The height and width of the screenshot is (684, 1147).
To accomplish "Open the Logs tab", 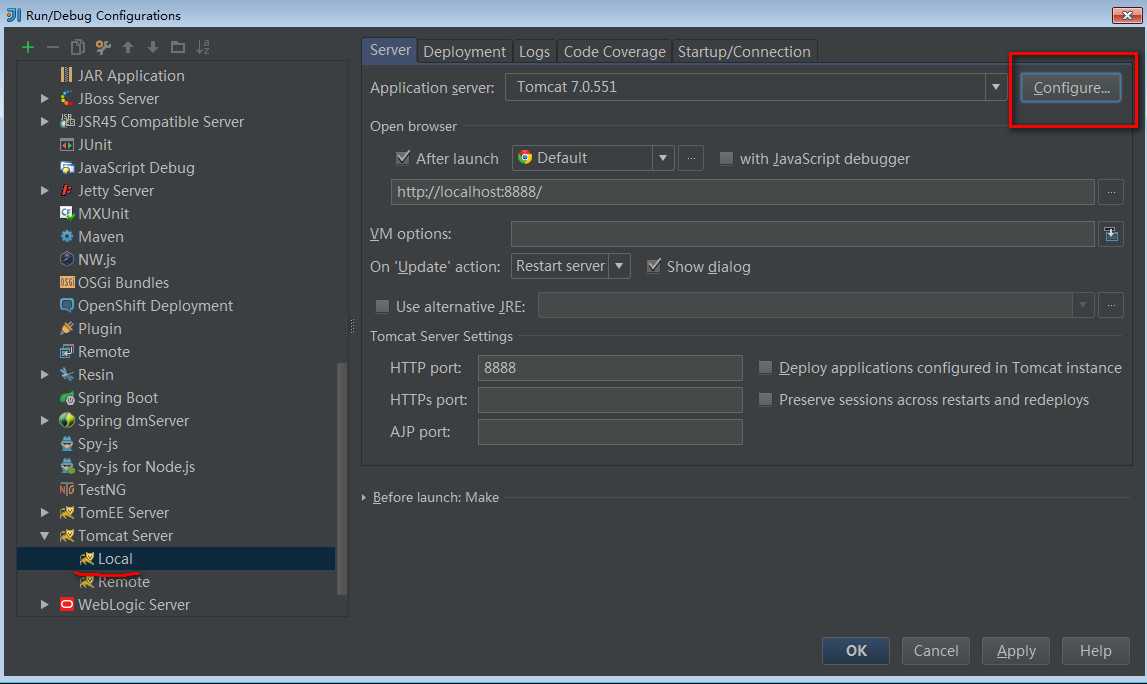I will 534,52.
